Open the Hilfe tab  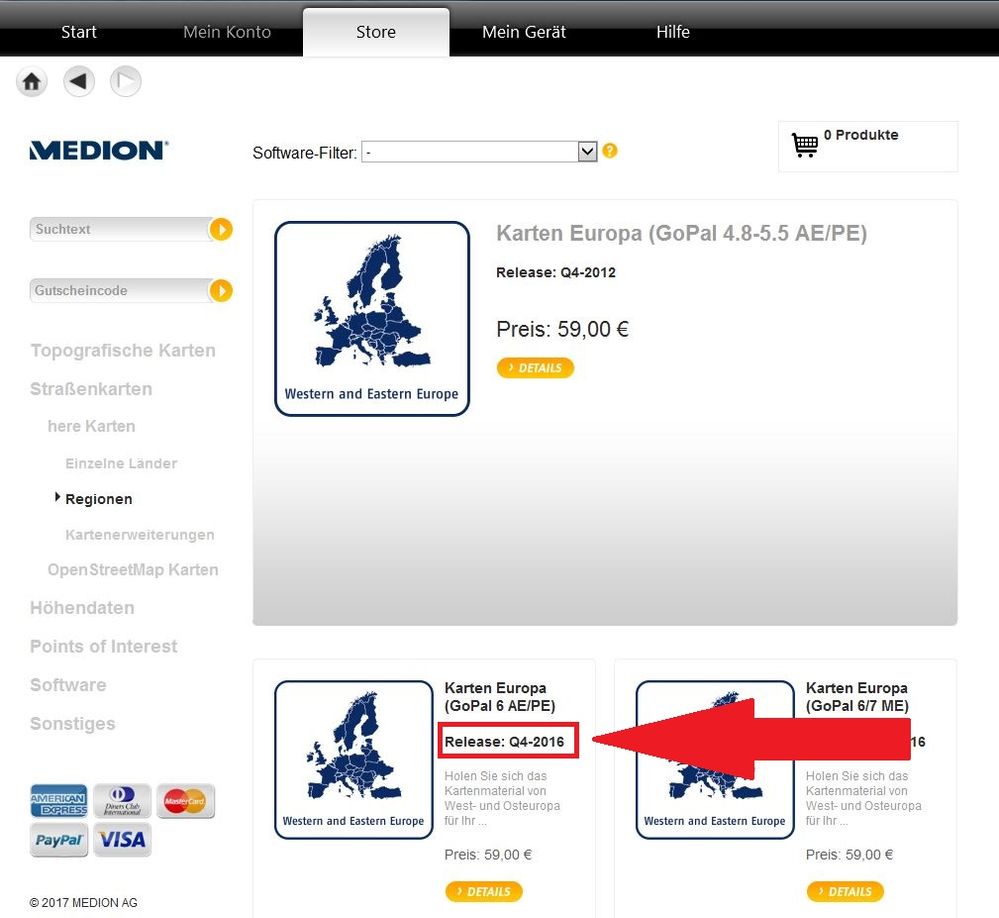click(x=673, y=32)
